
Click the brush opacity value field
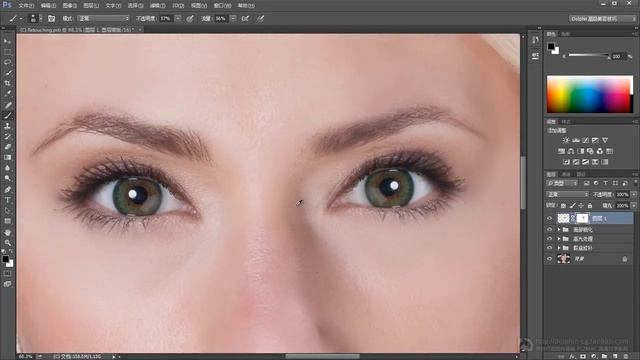pos(165,18)
